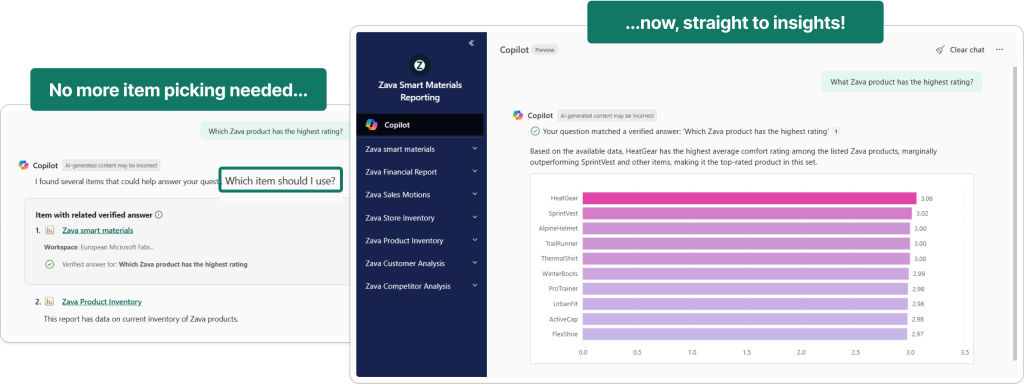Expand the Zava Financial Report chevron

pos(475,172)
